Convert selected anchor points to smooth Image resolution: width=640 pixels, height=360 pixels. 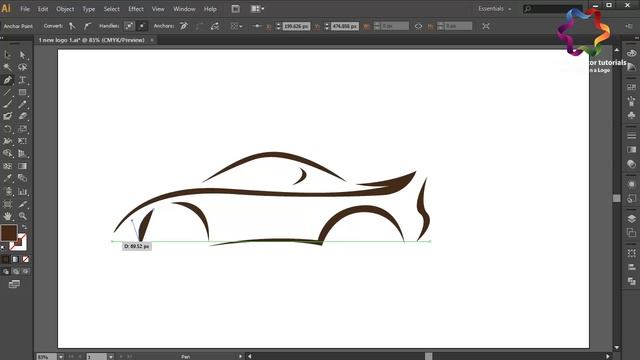click(87, 26)
